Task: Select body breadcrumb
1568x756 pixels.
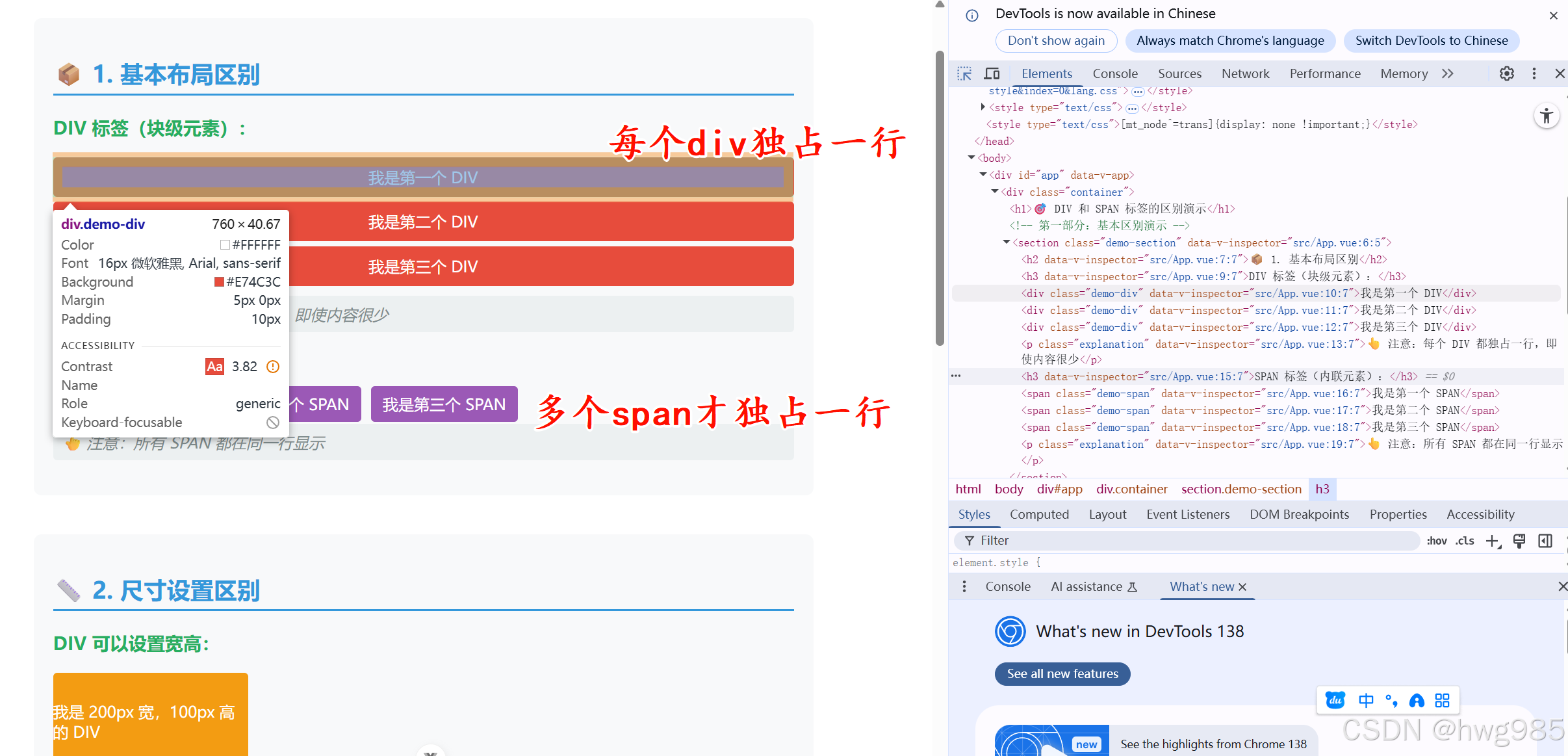Action: pyautogui.click(x=1009, y=489)
